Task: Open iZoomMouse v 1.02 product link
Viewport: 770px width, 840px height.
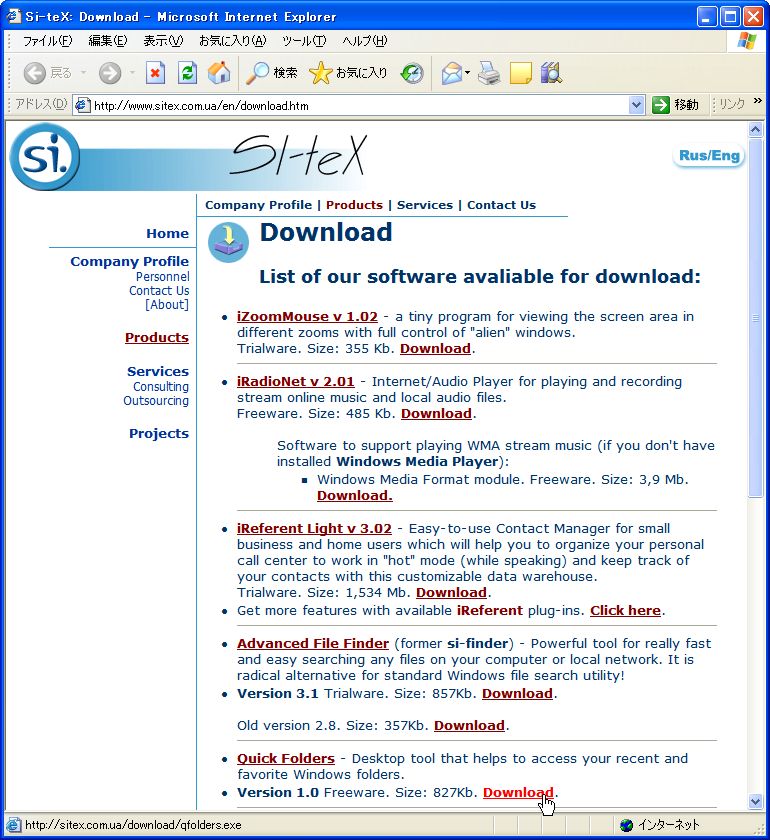Action: click(307, 317)
